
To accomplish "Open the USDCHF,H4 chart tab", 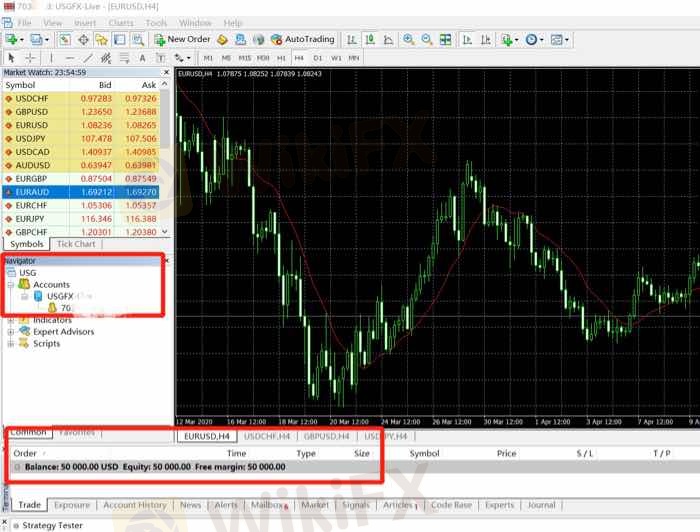I will pyautogui.click(x=267, y=436).
